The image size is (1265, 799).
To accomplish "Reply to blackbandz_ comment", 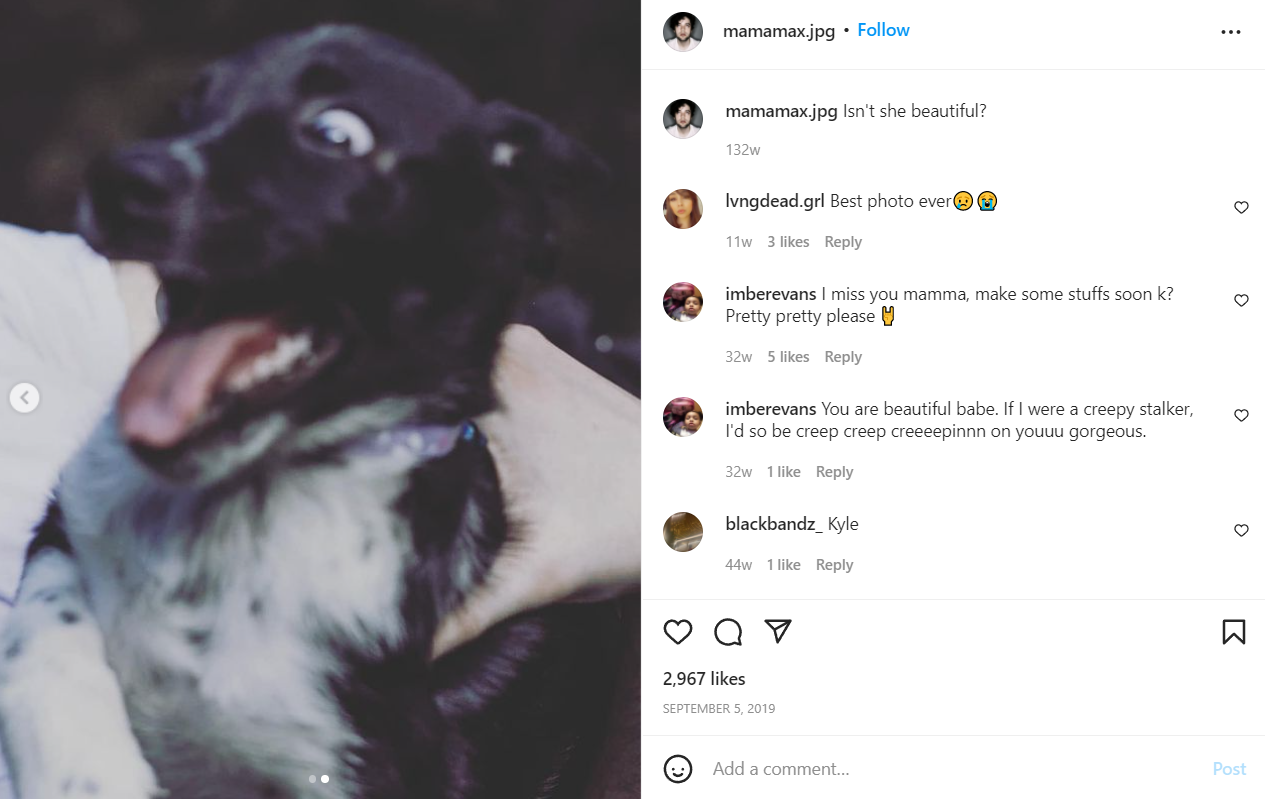I will point(834,565).
